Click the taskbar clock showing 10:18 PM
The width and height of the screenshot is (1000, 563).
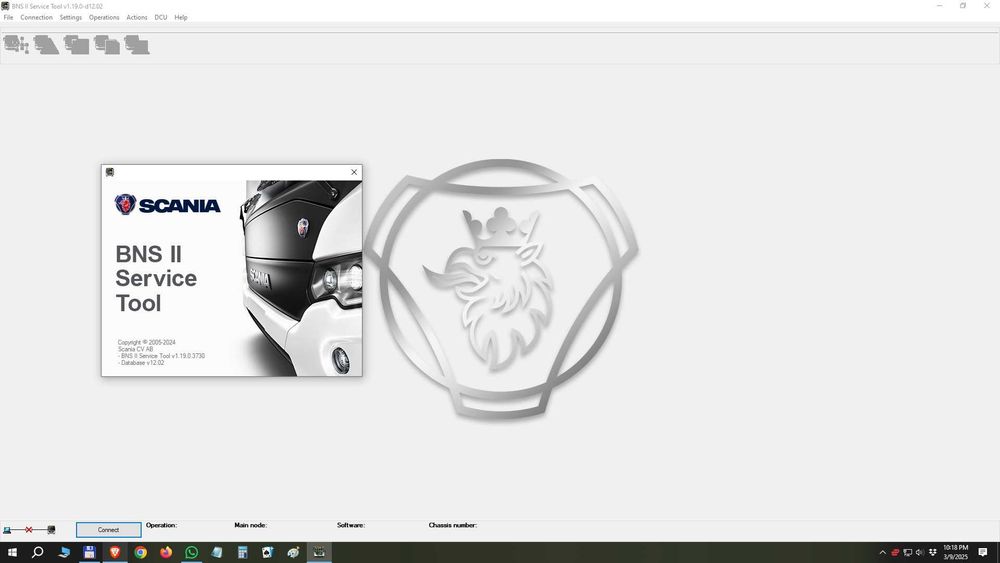(955, 552)
